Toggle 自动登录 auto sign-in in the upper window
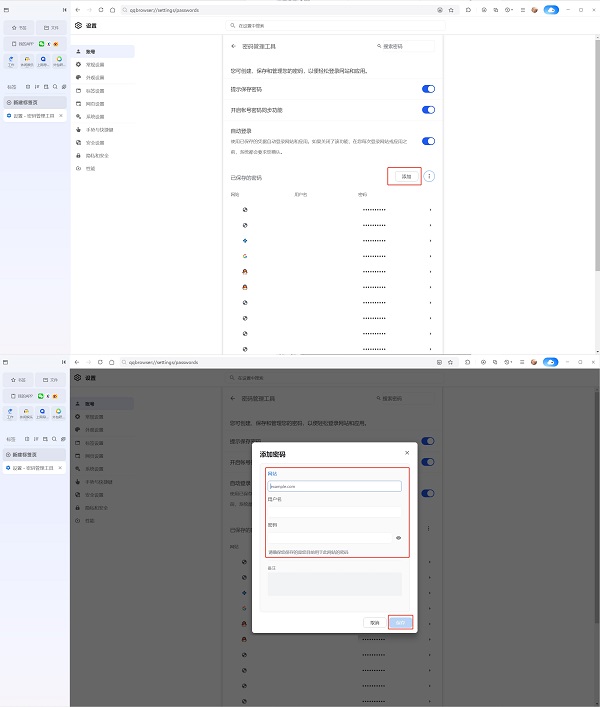This screenshot has height=707, width=600. pos(428,141)
